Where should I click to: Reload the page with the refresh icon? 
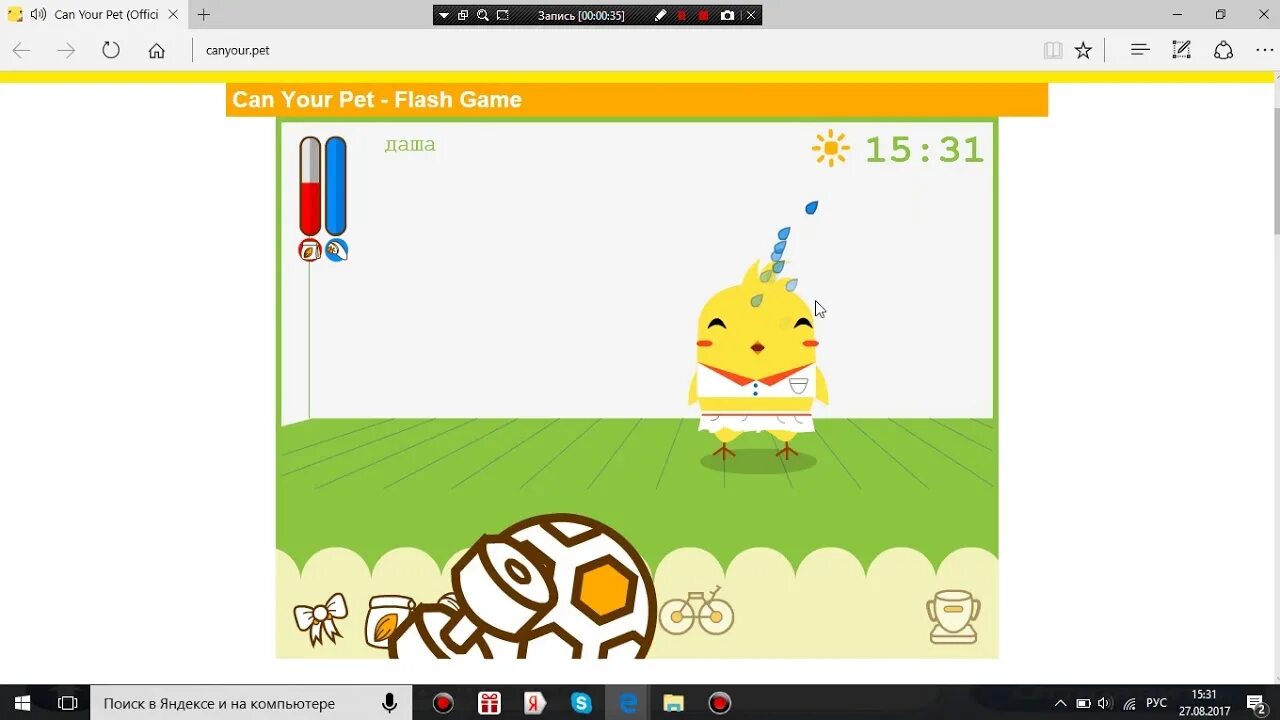[111, 50]
